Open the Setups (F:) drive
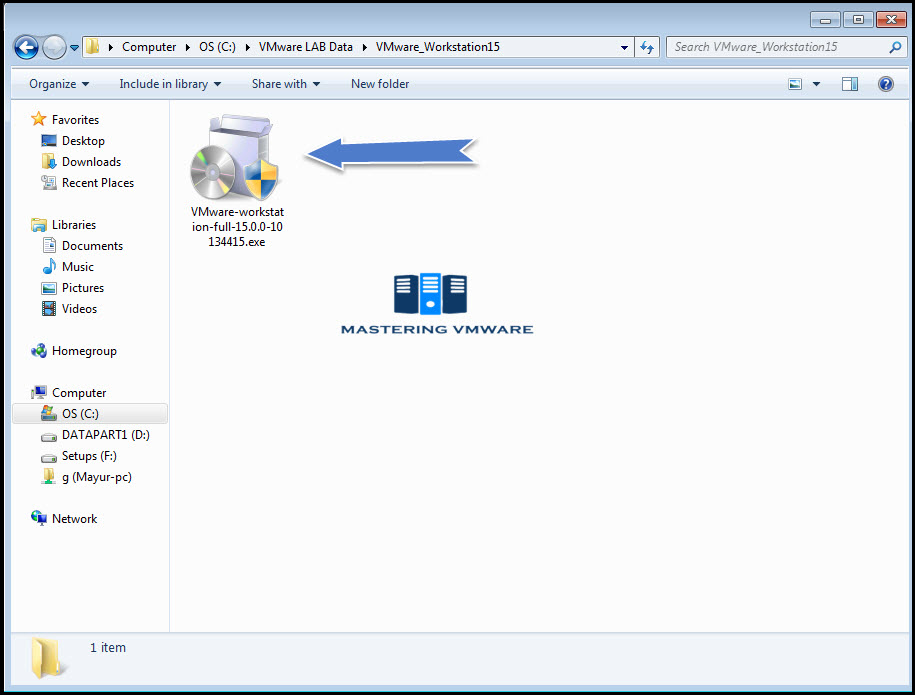Viewport: 915px width, 695px height. pos(89,456)
